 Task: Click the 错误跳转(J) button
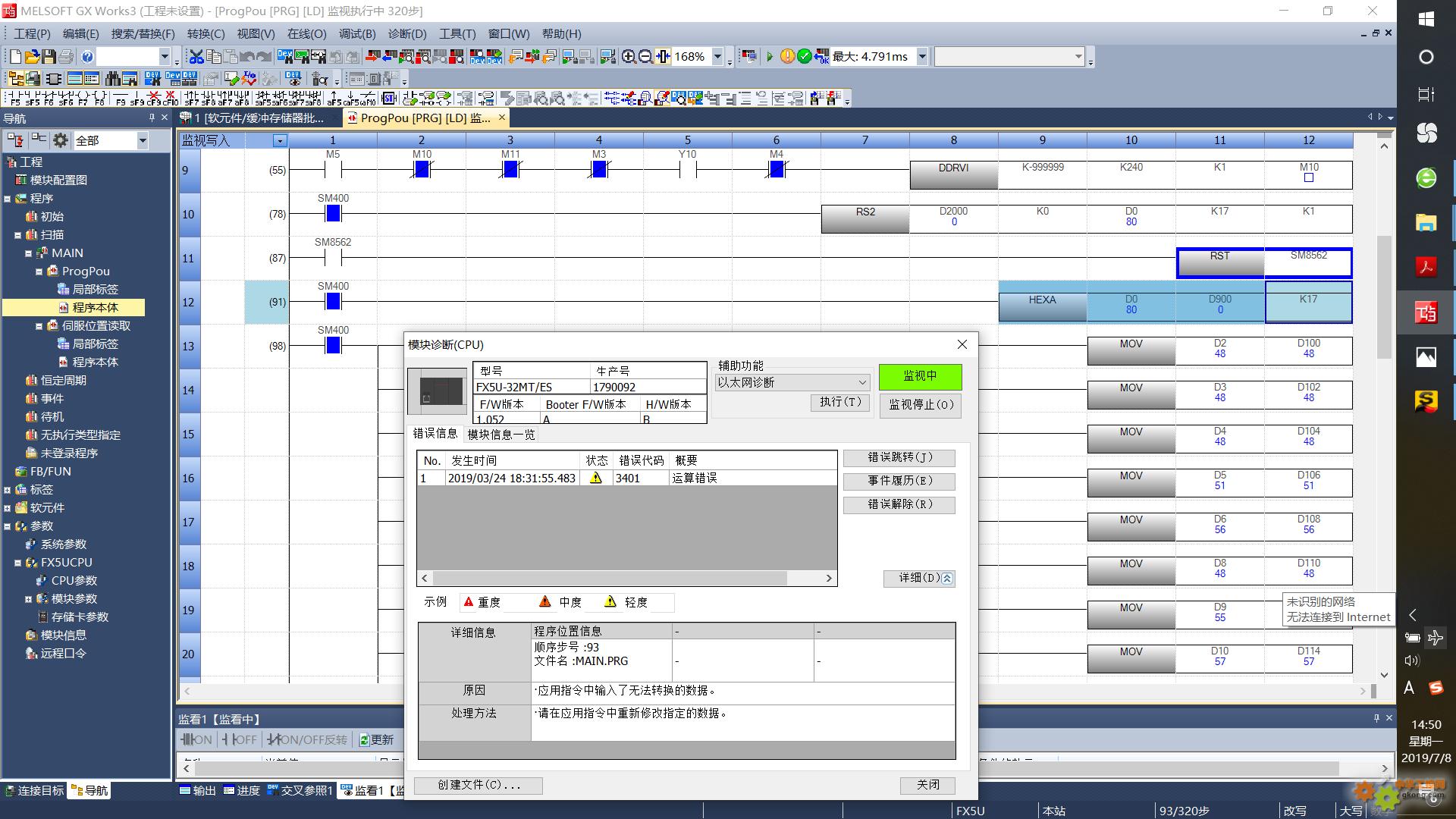[899, 457]
